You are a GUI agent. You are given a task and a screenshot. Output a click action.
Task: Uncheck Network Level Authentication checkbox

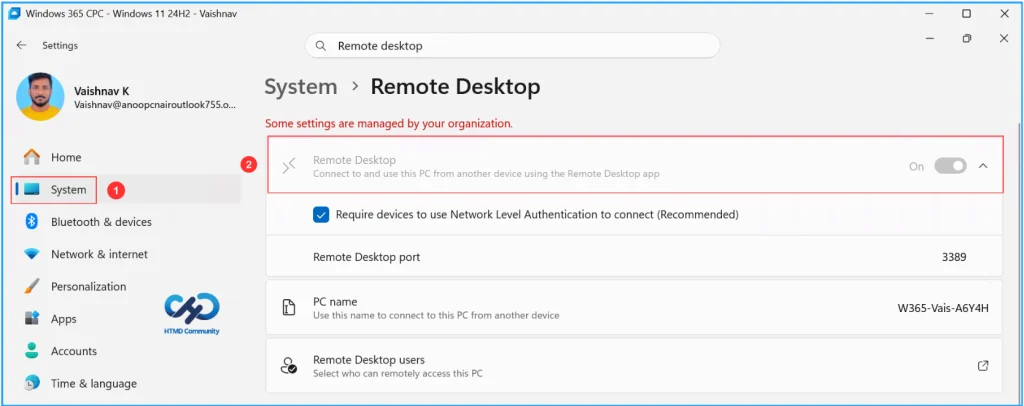(x=321, y=214)
